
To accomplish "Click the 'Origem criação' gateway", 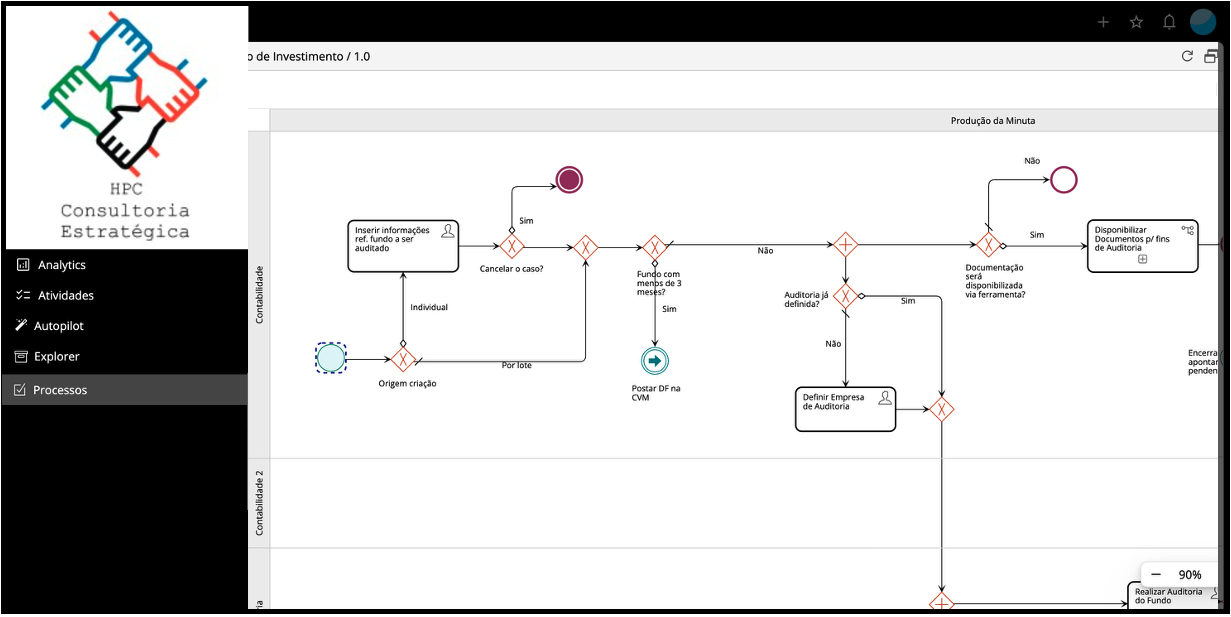I will tap(405, 357).
